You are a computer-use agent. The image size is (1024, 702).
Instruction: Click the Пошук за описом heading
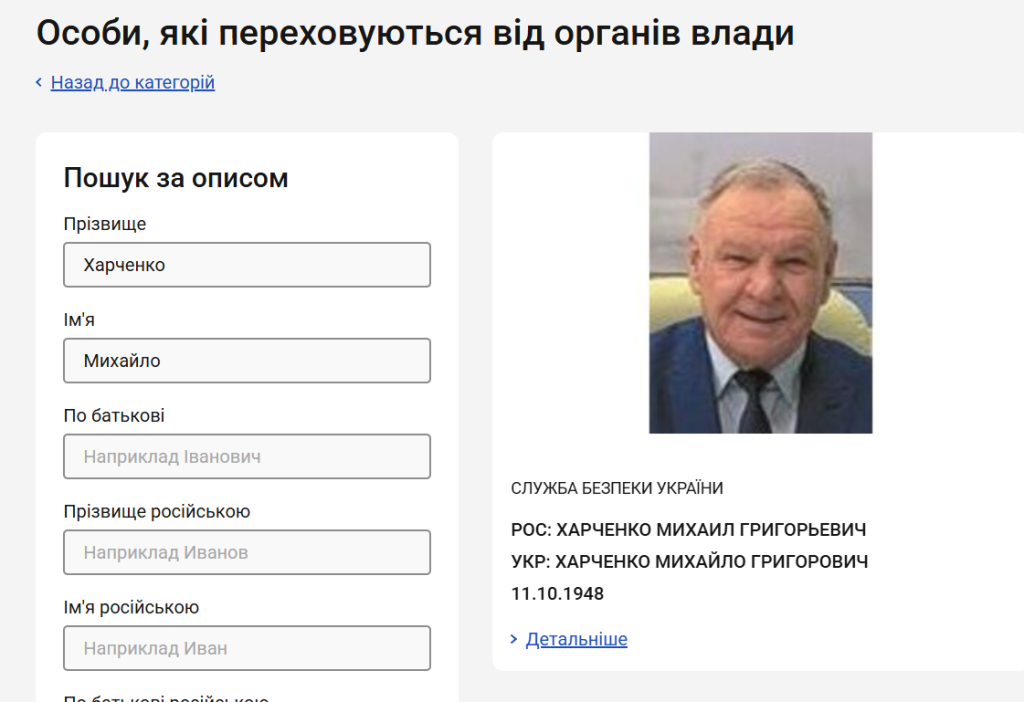point(176,178)
